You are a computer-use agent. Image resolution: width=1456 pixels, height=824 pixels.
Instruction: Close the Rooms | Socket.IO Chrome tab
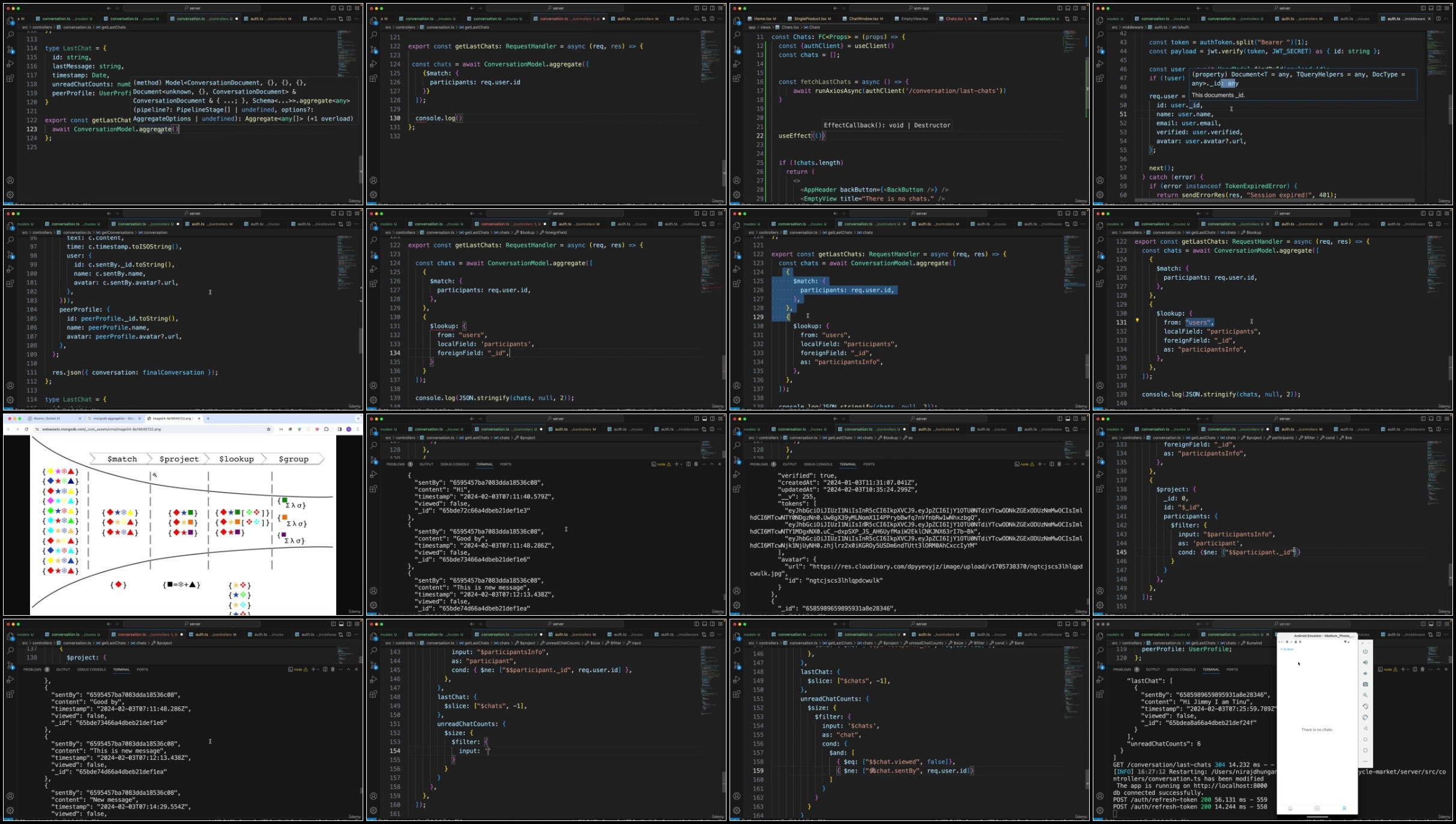pyautogui.click(x=80, y=418)
